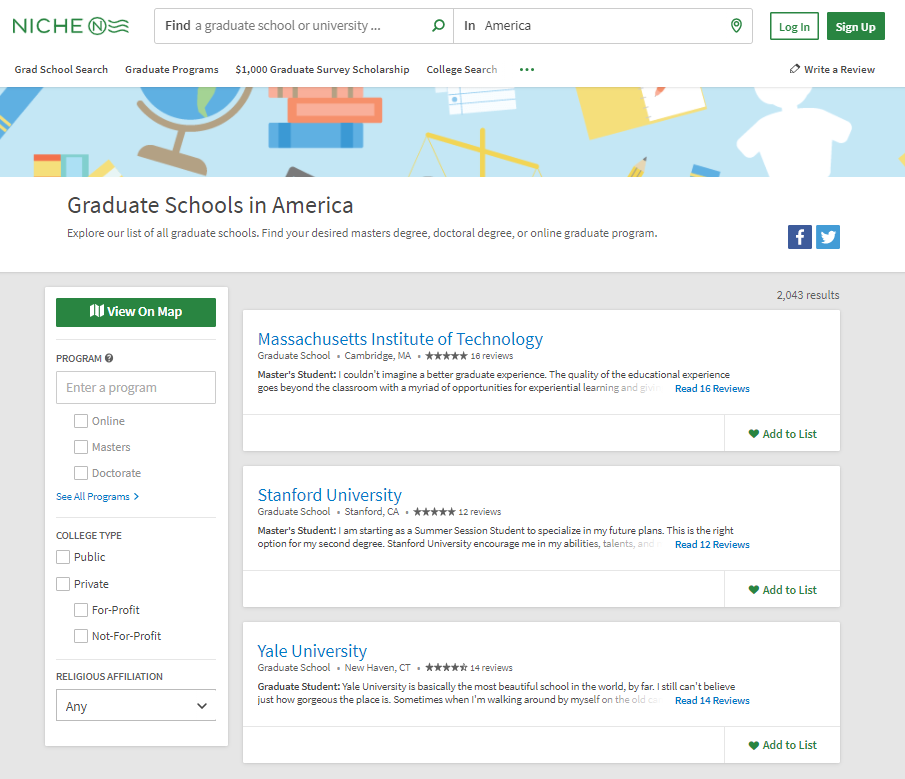Open Grad School Search menu

[x=61, y=69]
